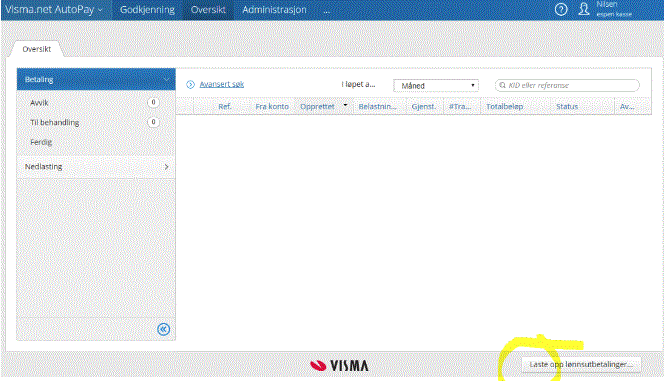
Task: Open the user profile icon
Action: coord(584,9)
